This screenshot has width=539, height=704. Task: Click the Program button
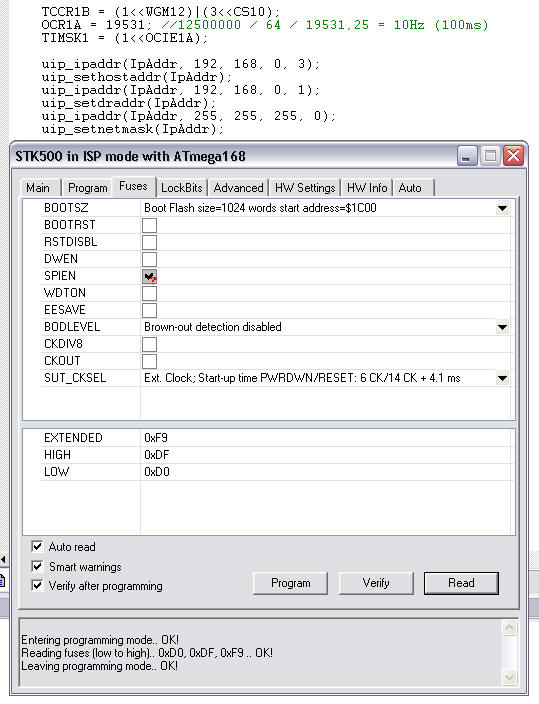291,583
